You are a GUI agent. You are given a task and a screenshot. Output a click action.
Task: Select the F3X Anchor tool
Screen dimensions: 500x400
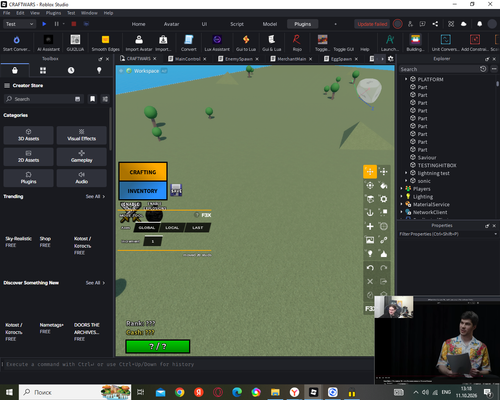370,213
